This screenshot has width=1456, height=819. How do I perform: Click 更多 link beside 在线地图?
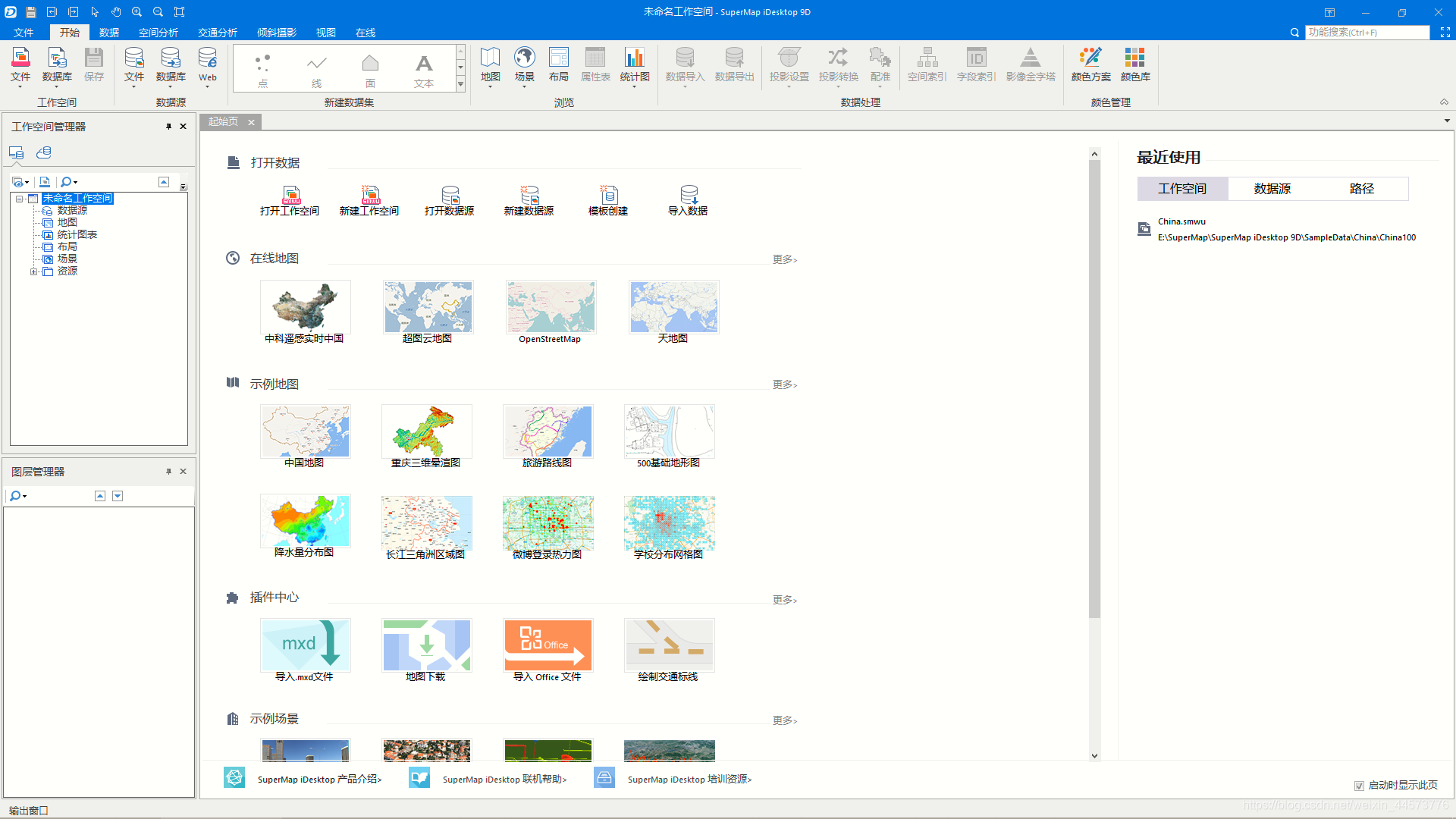coord(785,259)
